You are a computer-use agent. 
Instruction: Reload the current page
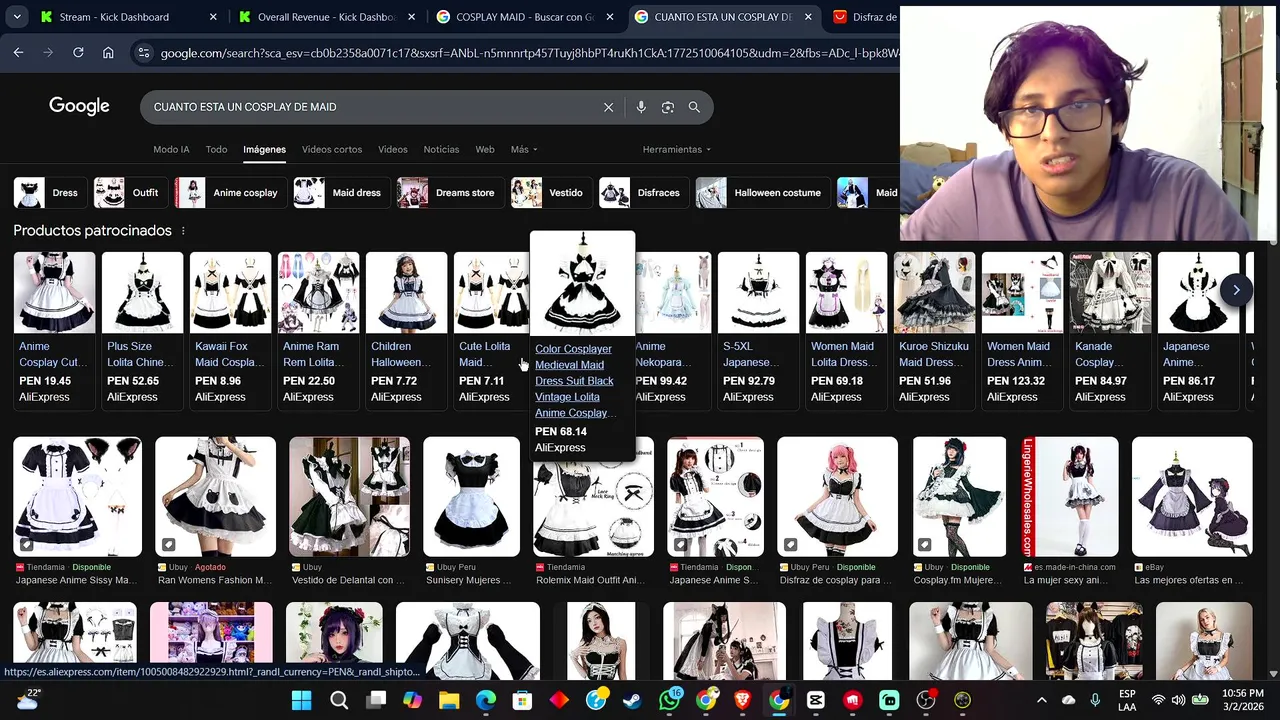click(78, 52)
